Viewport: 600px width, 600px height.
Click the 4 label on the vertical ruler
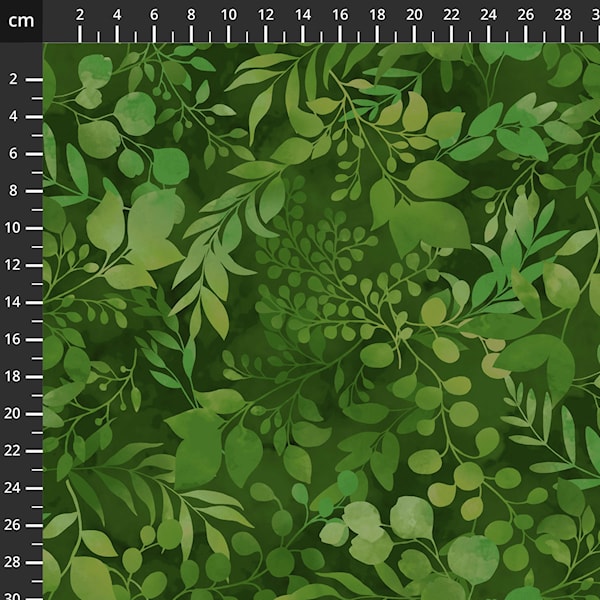13,116
